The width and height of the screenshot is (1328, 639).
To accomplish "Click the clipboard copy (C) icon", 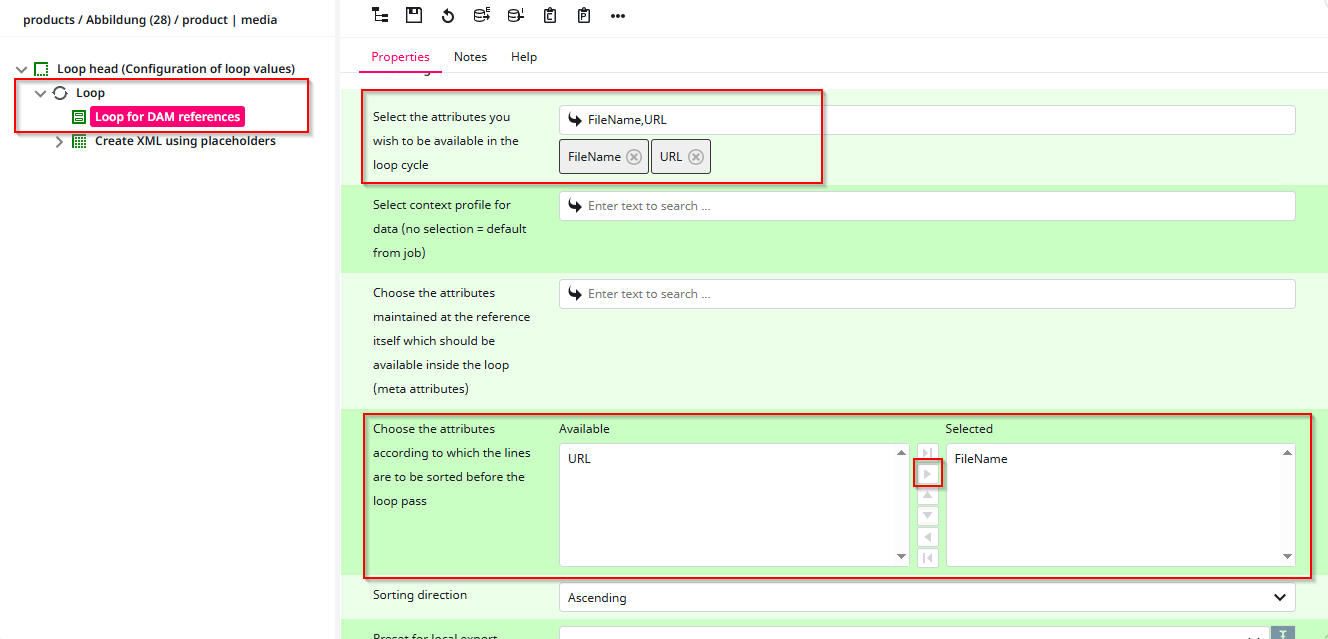I will pyautogui.click(x=550, y=15).
